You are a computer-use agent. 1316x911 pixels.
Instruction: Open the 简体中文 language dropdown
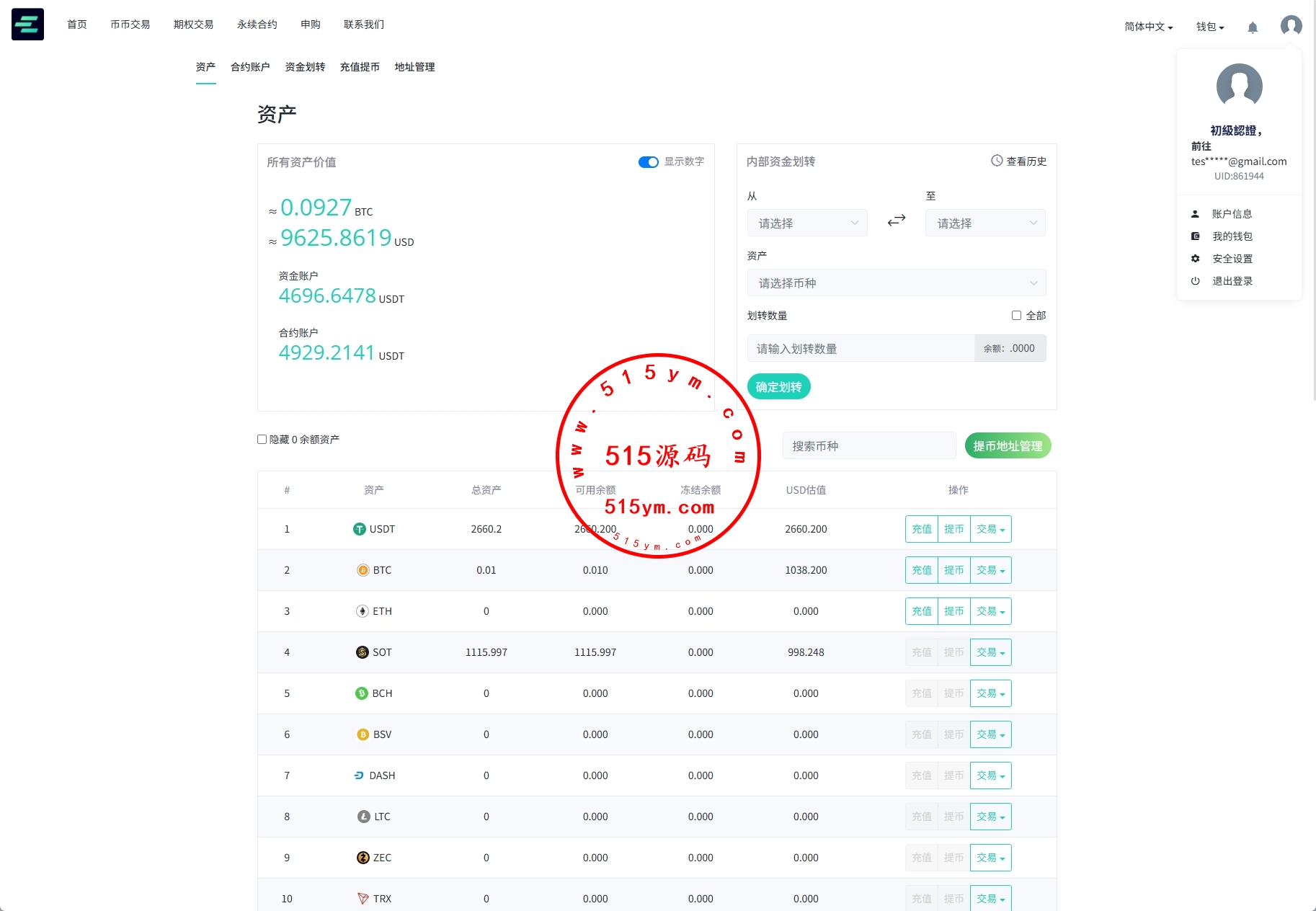click(x=1148, y=27)
